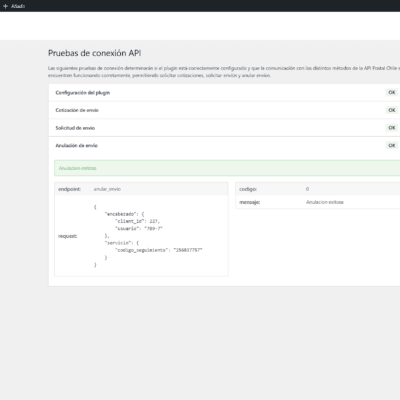Click the endpoint: label

tap(69, 189)
